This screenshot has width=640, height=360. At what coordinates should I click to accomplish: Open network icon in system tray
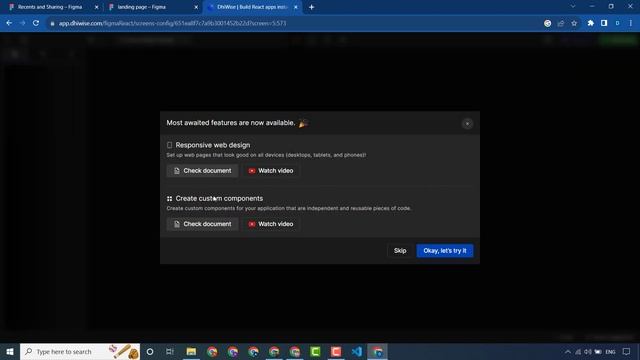578,351
